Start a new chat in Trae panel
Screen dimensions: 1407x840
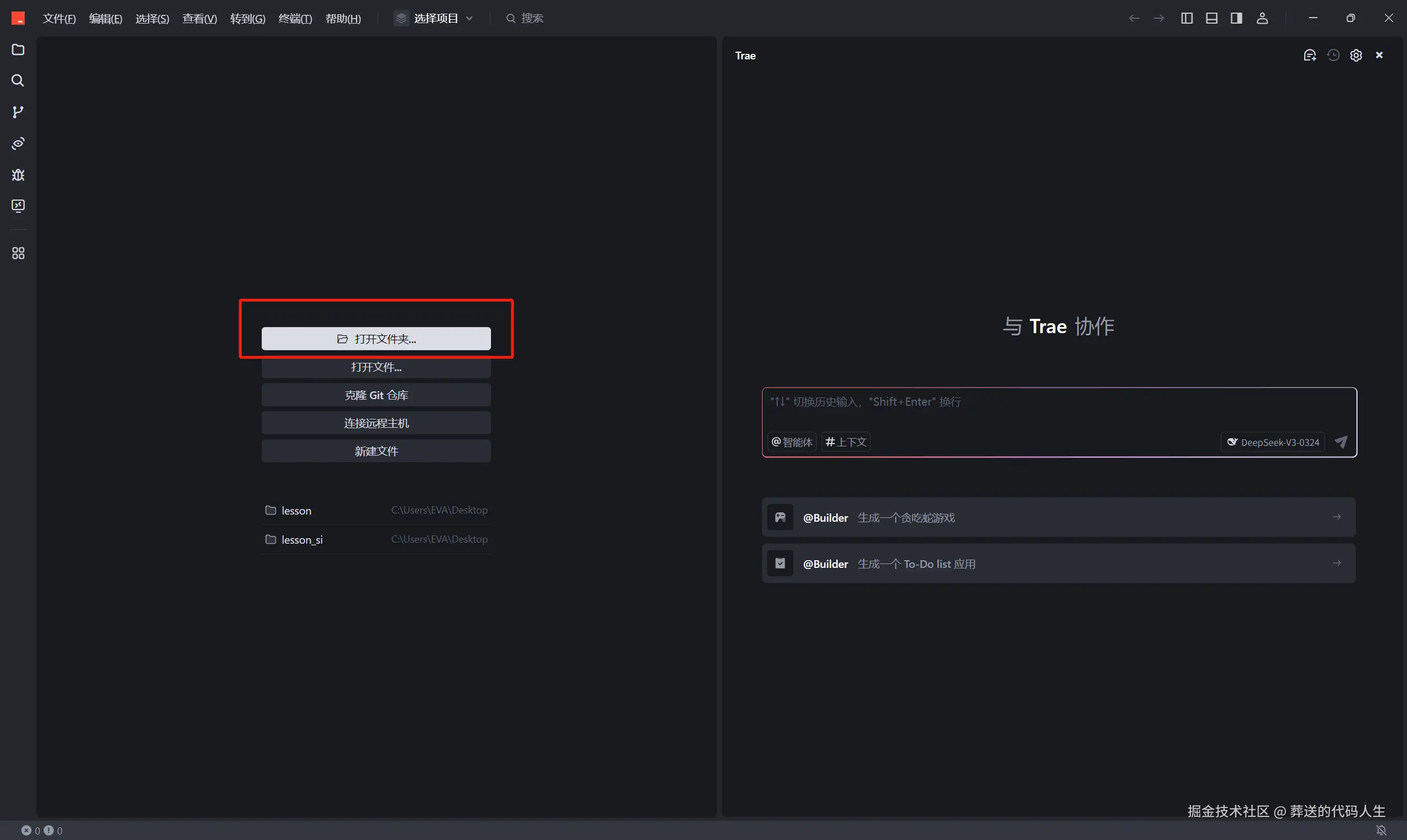[1309, 55]
